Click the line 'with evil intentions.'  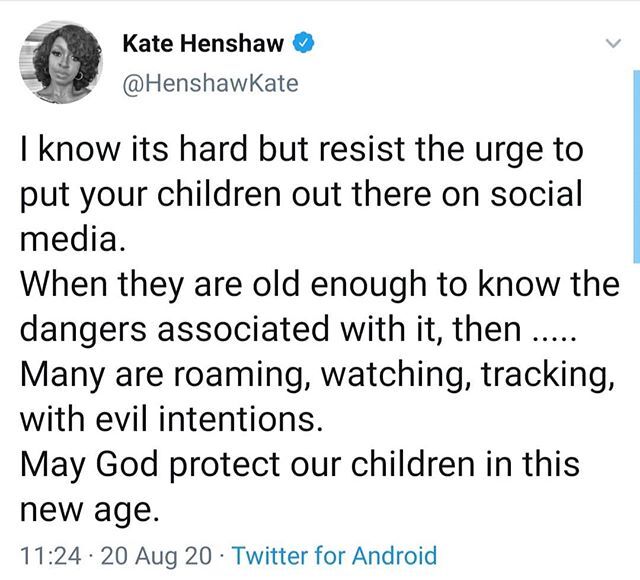point(171,419)
